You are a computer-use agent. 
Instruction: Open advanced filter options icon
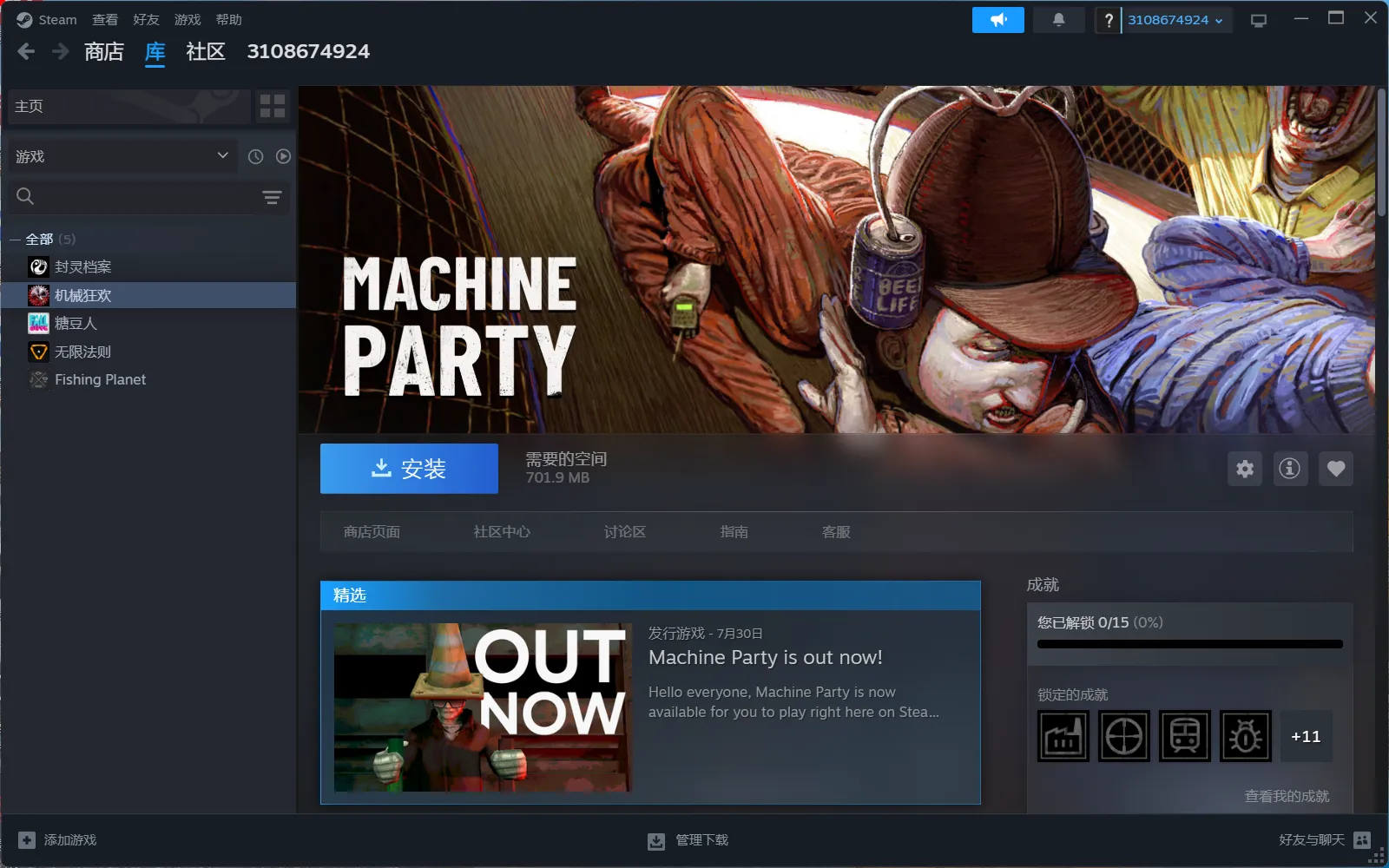[272, 197]
